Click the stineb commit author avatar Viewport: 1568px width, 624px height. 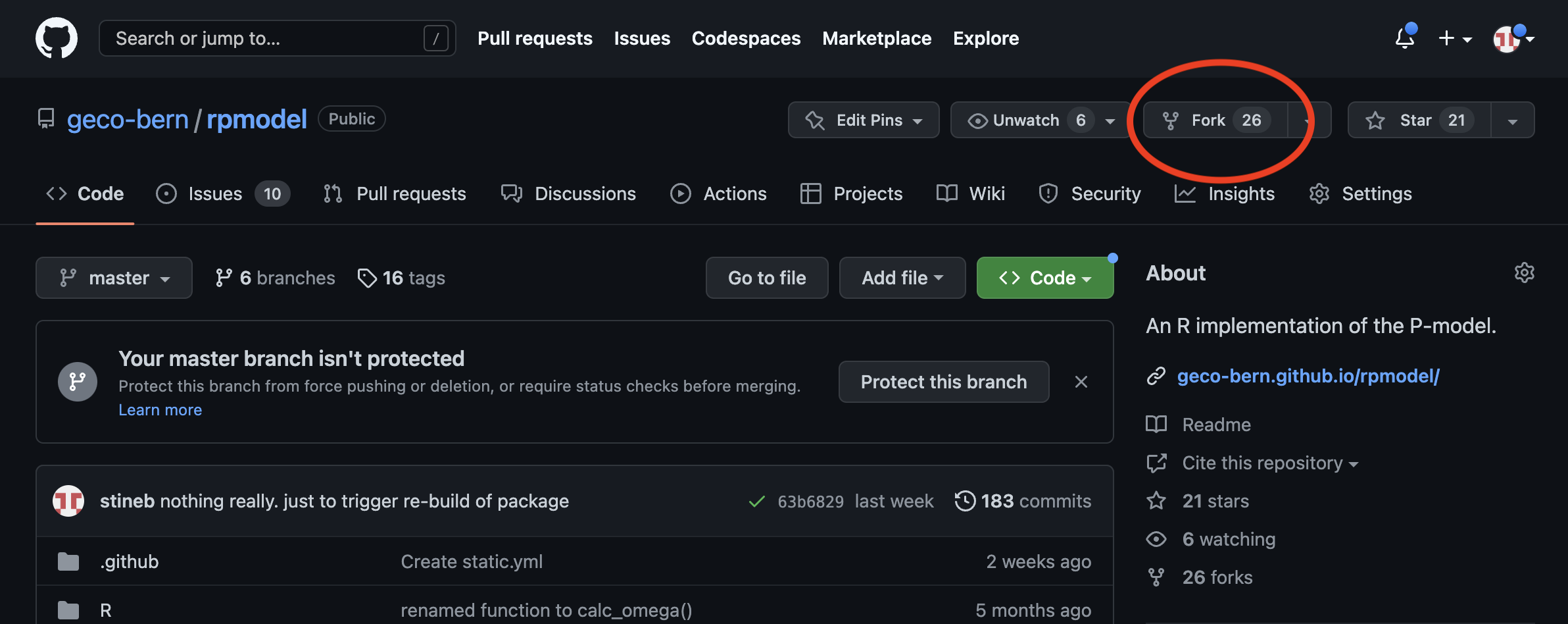coord(68,501)
